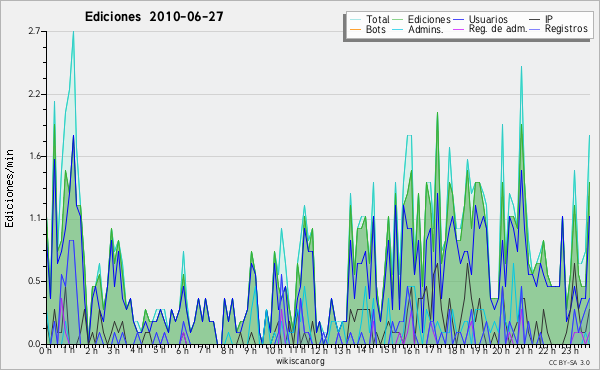Click the orange Bots legend line swatch
The image size is (600, 370).
click(x=355, y=29)
